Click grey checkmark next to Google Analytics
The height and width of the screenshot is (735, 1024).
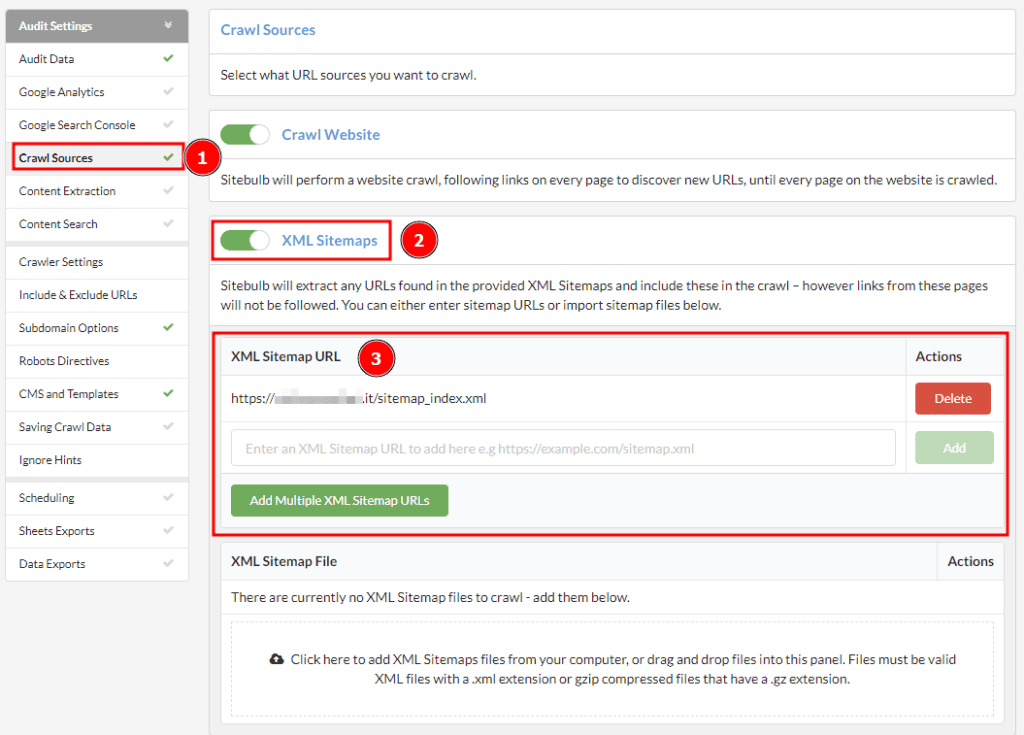pyautogui.click(x=168, y=91)
